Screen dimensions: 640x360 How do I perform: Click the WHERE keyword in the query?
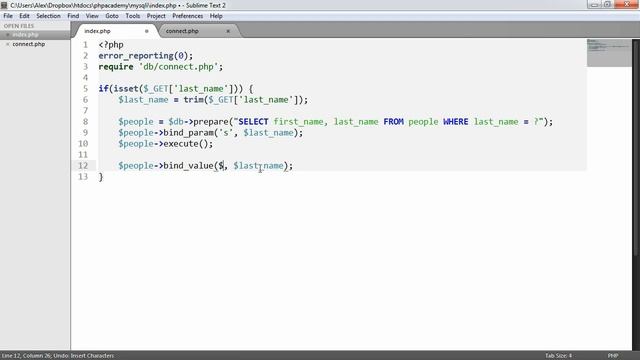[x=456, y=122]
